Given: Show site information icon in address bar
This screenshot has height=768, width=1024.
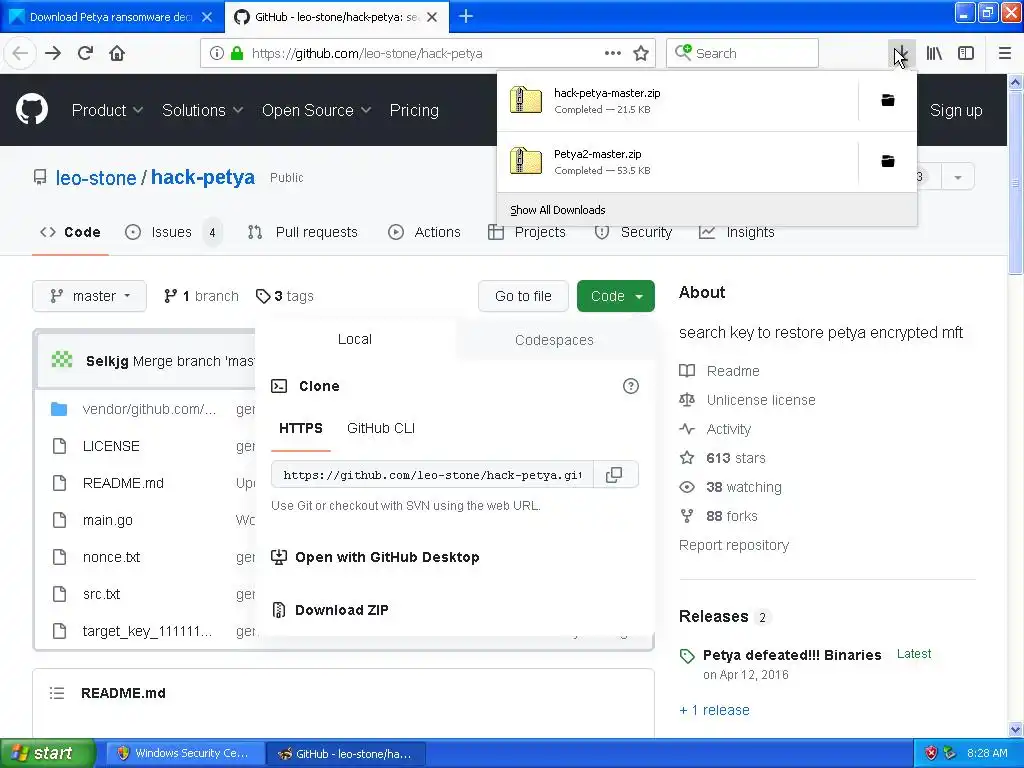Looking at the screenshot, I should [217, 53].
